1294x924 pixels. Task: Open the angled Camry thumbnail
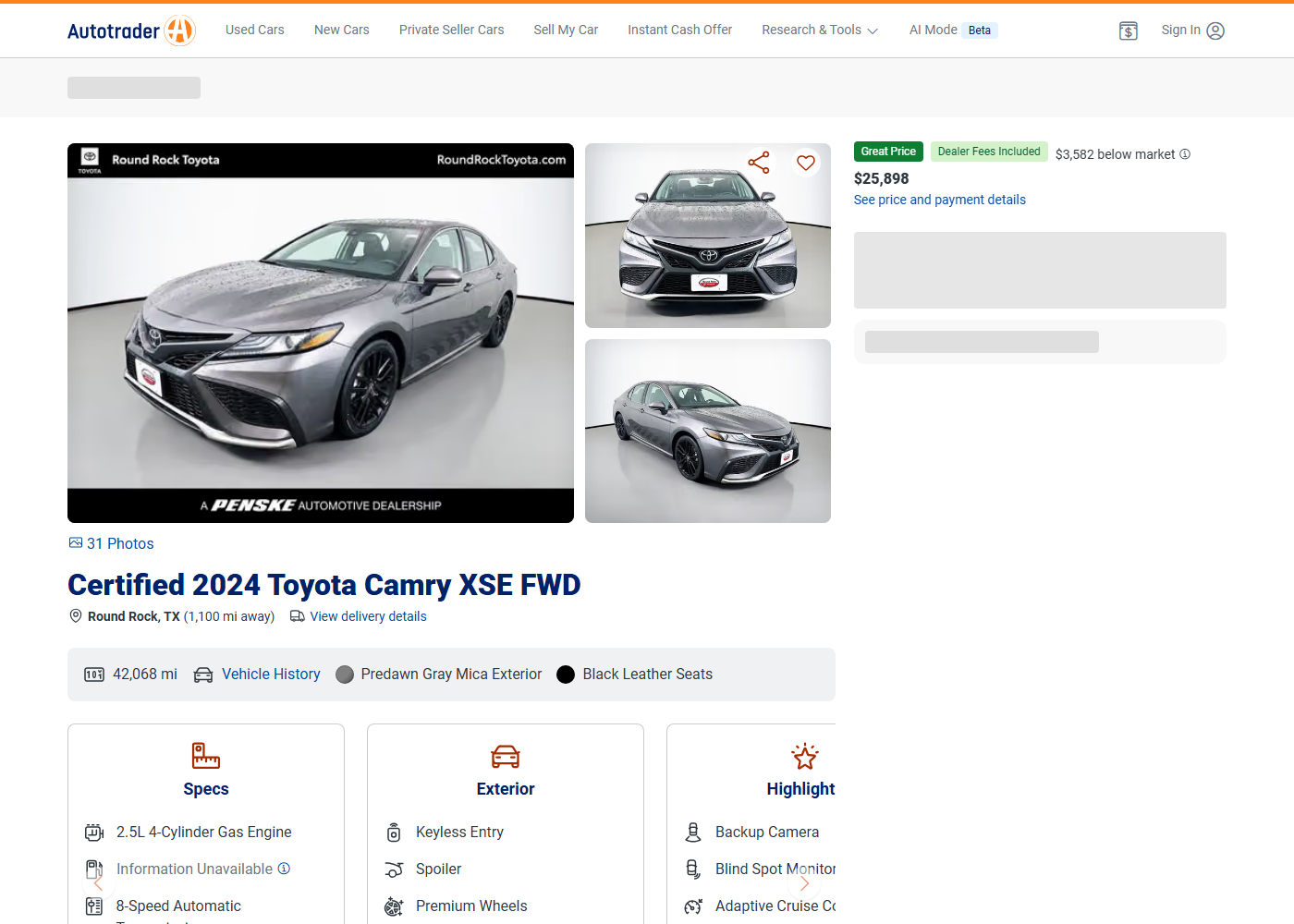click(x=708, y=431)
